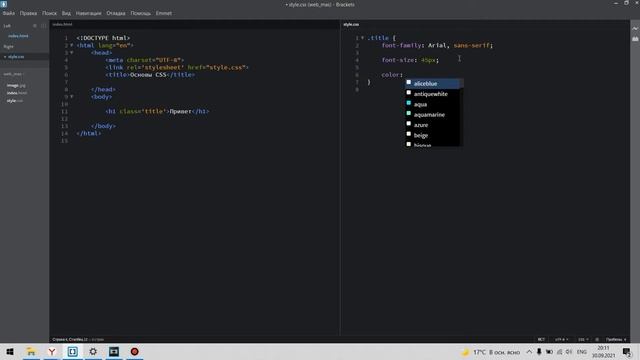This screenshot has height=360, width=640.
Task: Open the Extension Manager brick icon
Action: point(635,39)
